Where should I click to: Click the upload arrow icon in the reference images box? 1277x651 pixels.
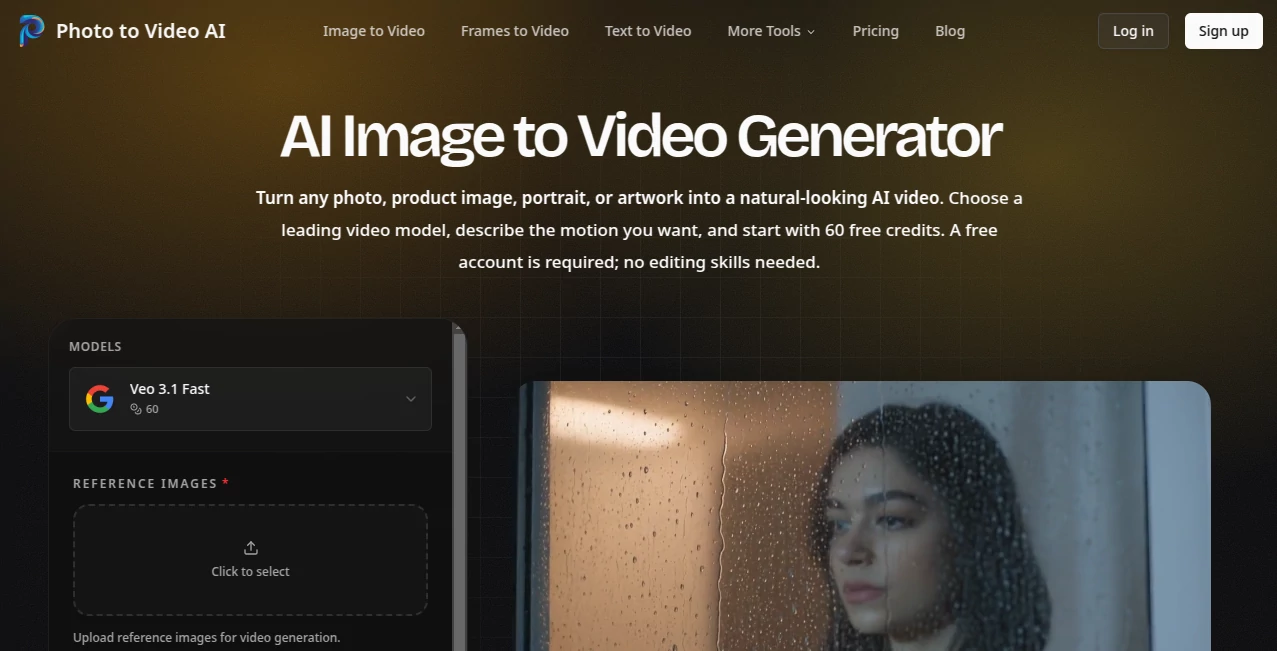click(x=250, y=548)
